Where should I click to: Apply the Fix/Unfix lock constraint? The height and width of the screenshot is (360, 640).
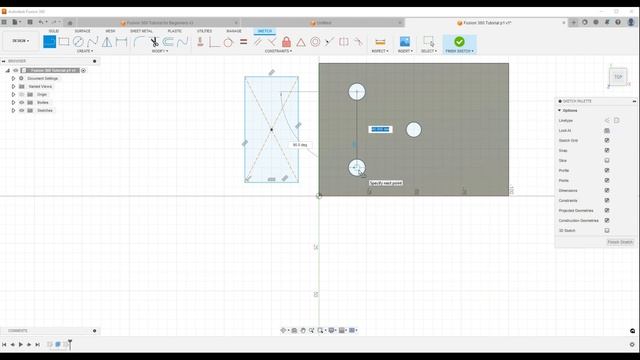coord(287,42)
